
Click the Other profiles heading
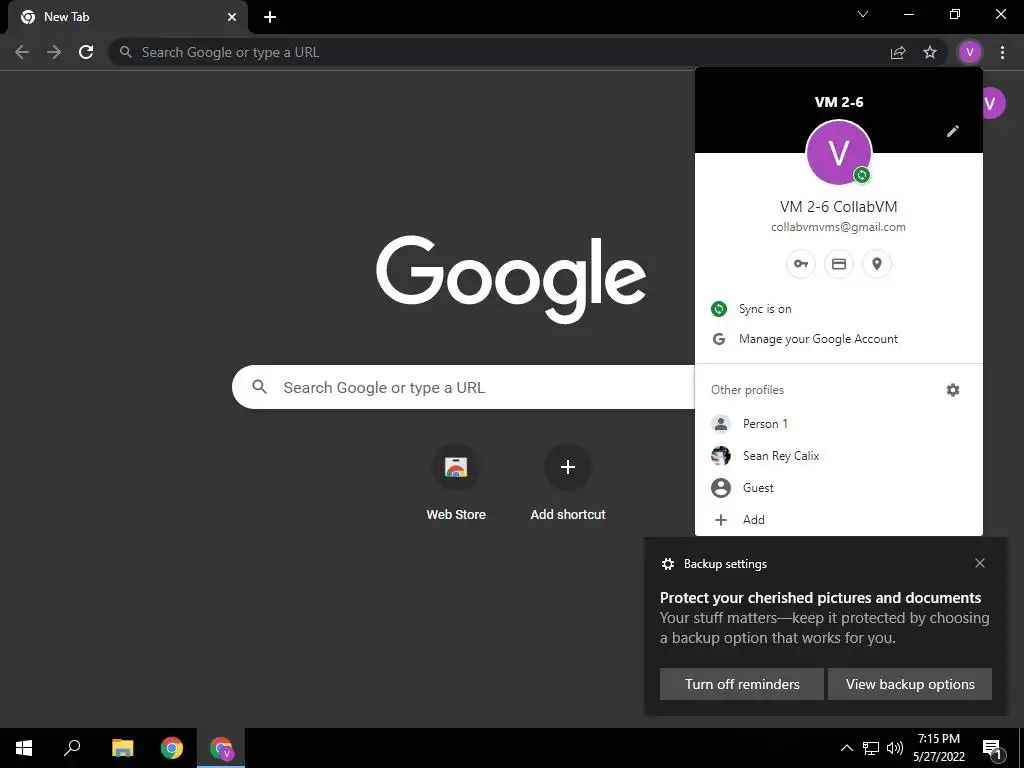pos(747,390)
